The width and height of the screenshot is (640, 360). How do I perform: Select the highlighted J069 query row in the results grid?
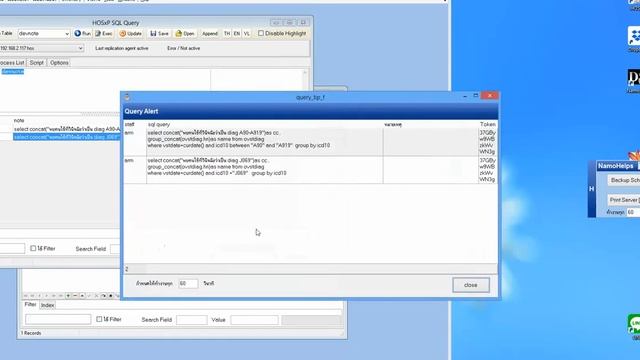(67, 137)
